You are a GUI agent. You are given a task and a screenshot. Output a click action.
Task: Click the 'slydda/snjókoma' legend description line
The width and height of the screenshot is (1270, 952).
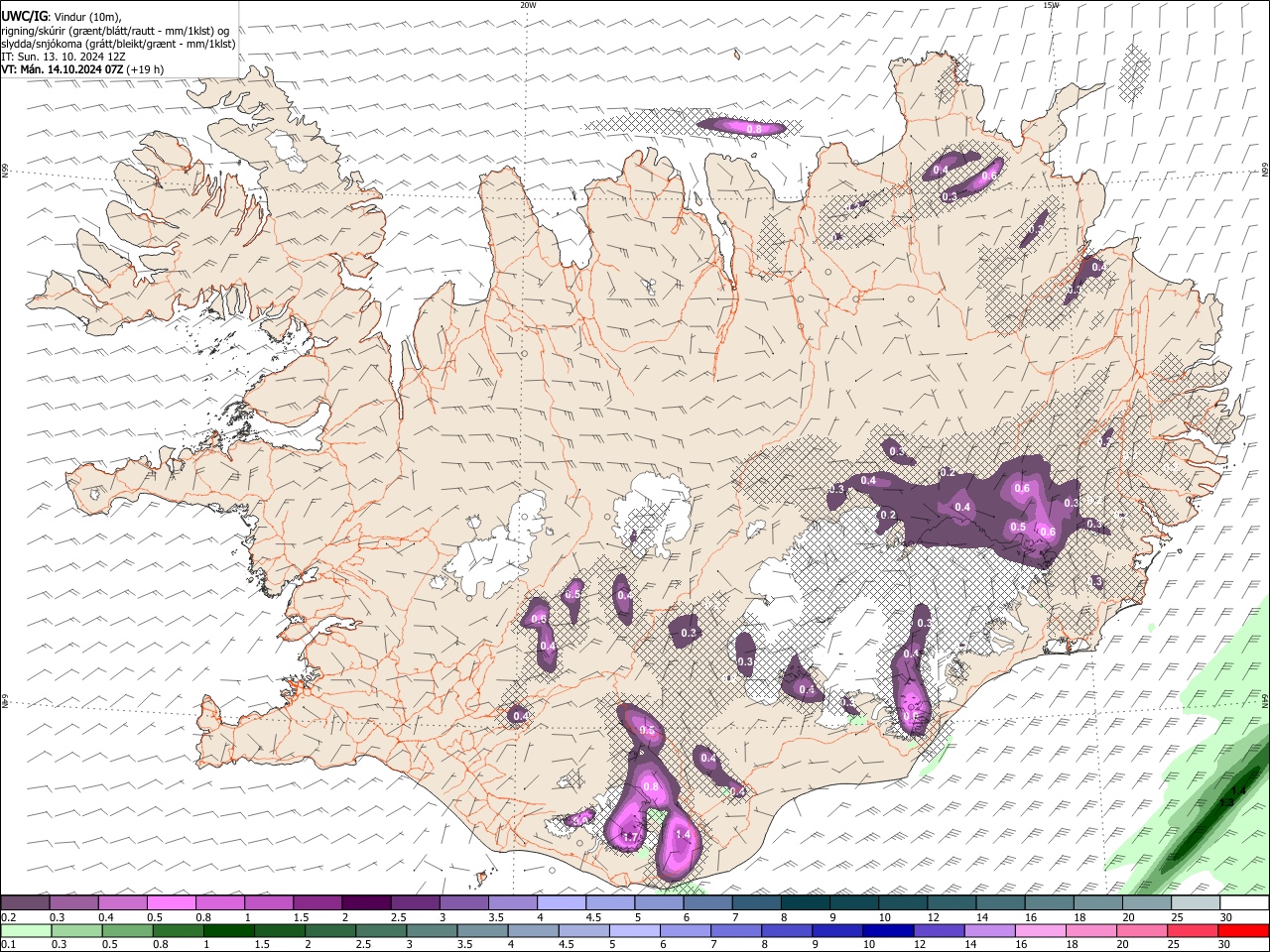[118, 44]
